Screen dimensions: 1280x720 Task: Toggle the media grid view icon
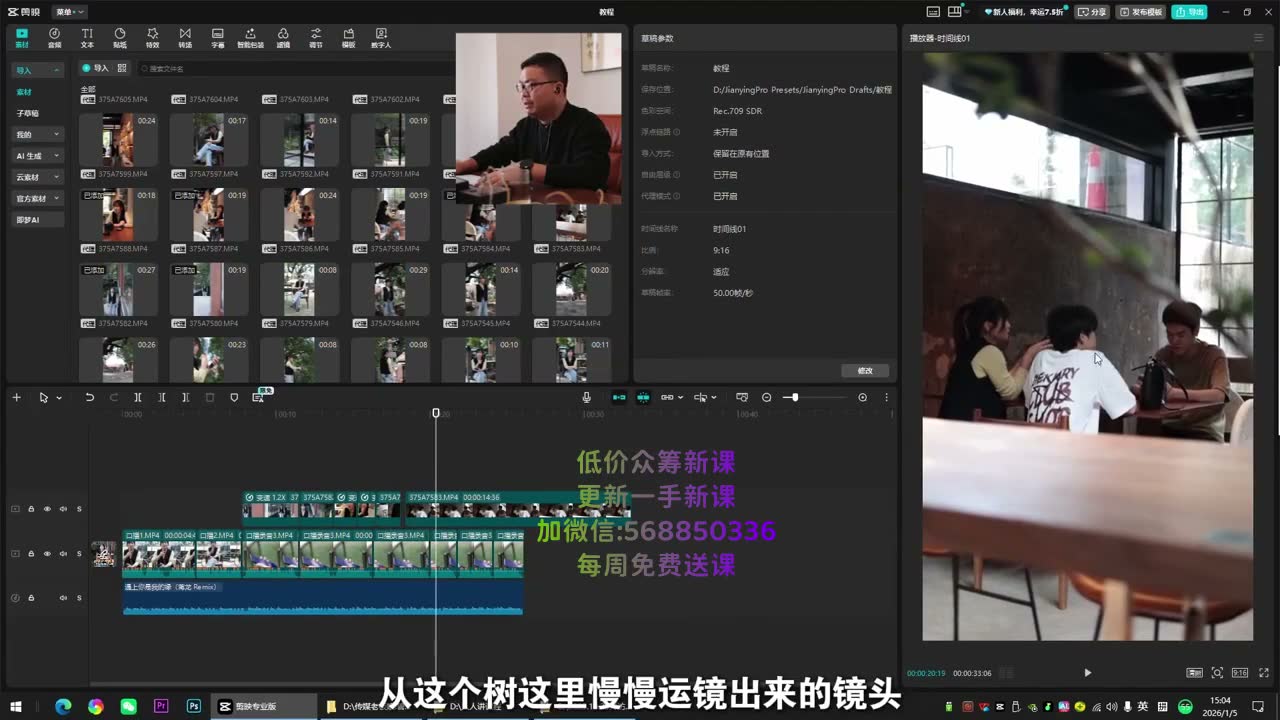(122, 68)
